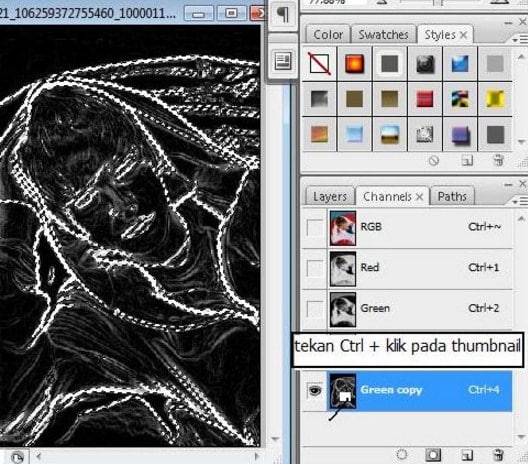Delete current channel trash icon
The height and width of the screenshot is (464, 528).
point(498,455)
